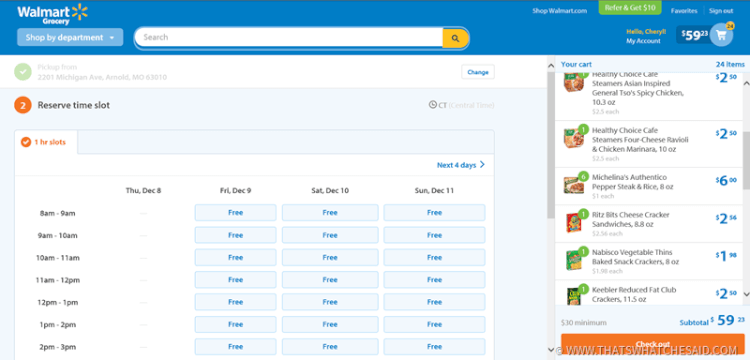Select Fri, Dec 9 9am - 10am Free slot
The height and width of the screenshot is (360, 750).
[235, 235]
